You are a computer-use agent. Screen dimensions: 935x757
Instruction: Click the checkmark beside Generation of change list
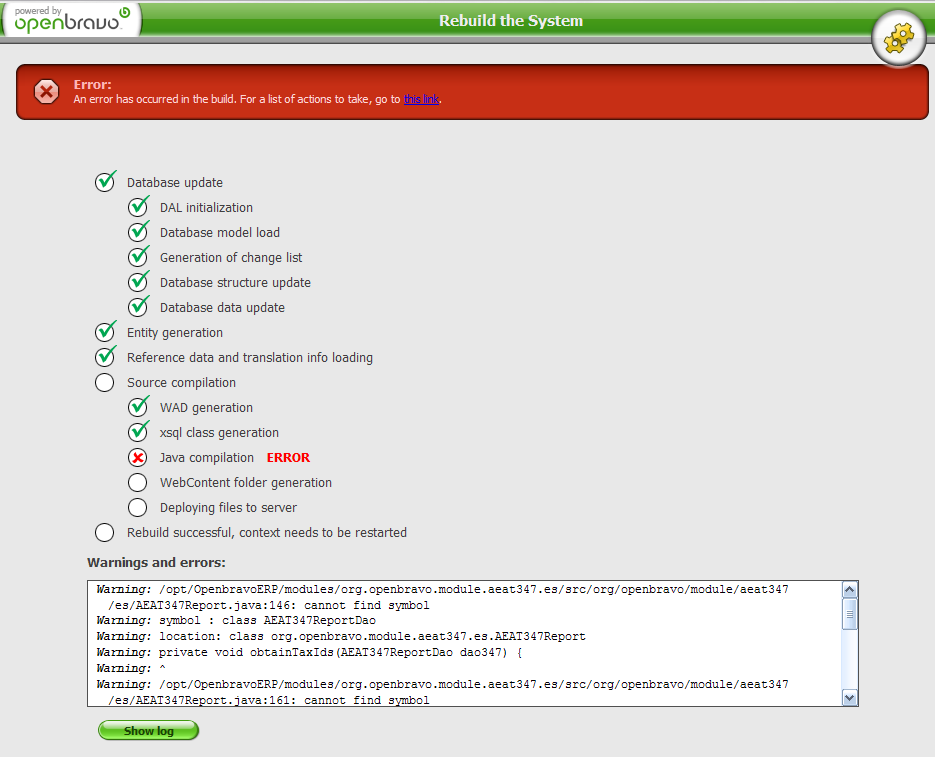pyautogui.click(x=138, y=257)
